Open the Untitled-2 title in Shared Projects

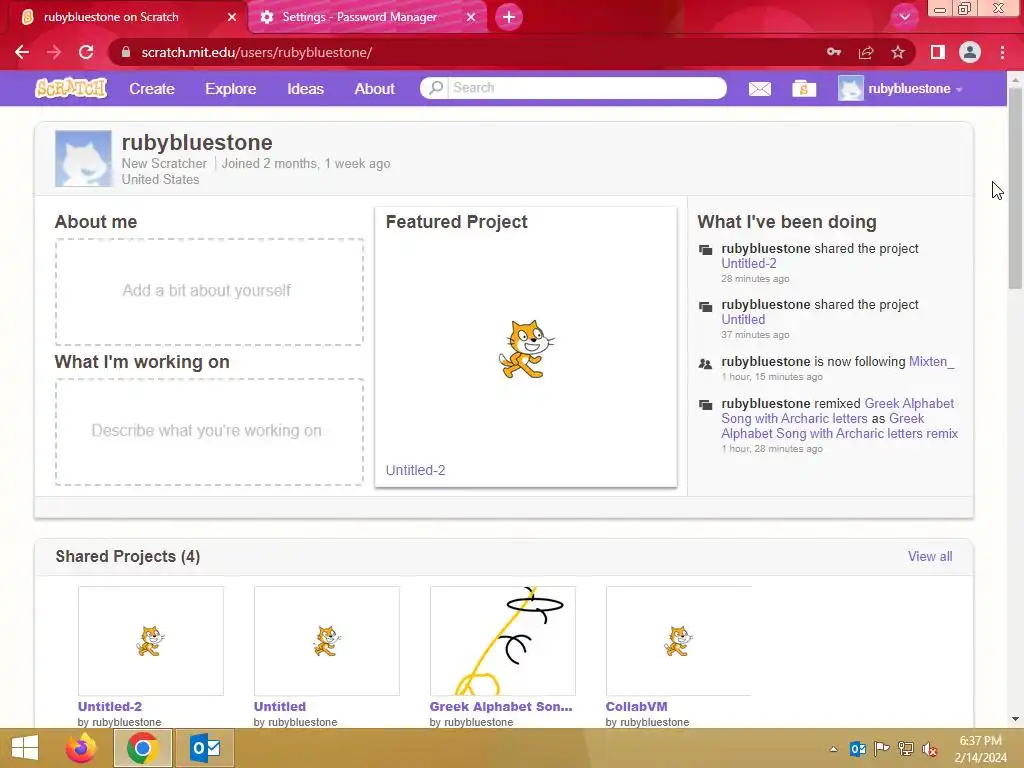click(110, 707)
